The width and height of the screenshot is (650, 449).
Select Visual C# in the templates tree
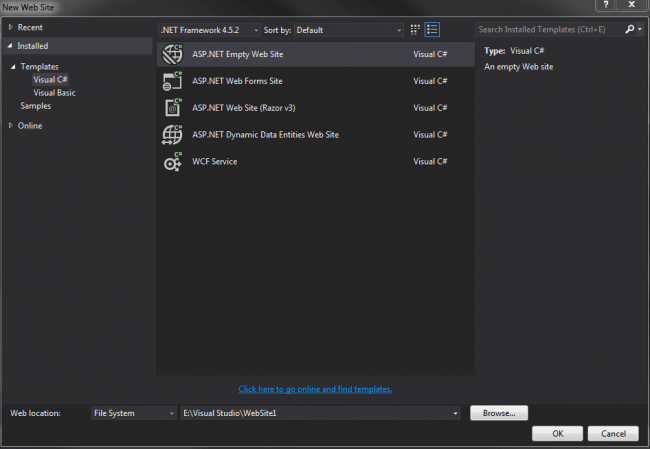(x=50, y=79)
